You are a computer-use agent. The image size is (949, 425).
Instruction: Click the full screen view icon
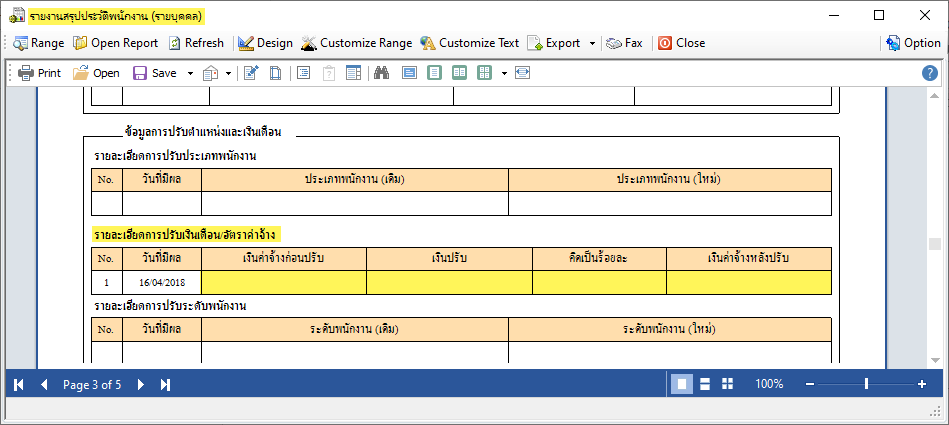click(x=410, y=73)
